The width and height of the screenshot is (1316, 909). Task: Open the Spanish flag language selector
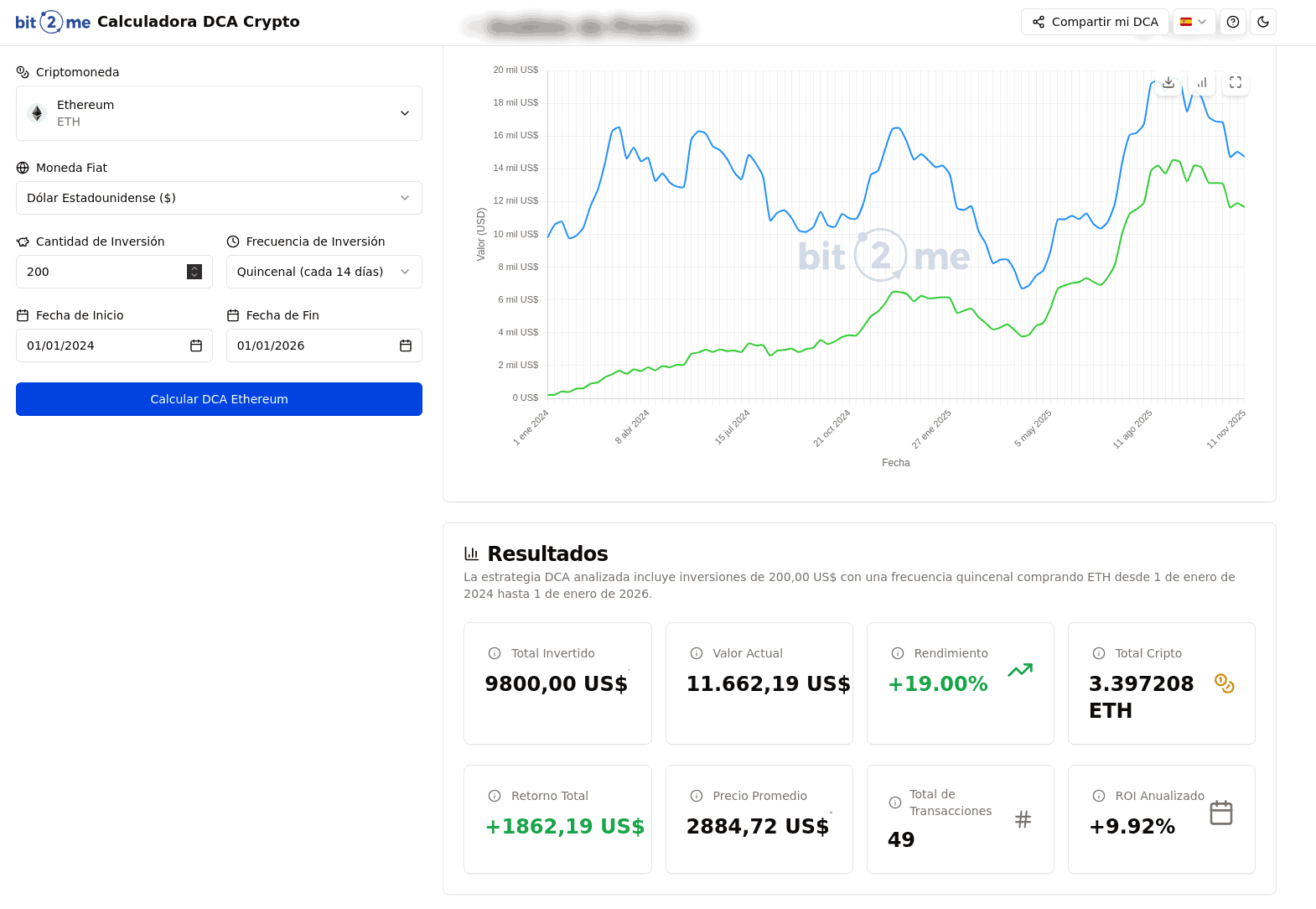coord(1194,22)
